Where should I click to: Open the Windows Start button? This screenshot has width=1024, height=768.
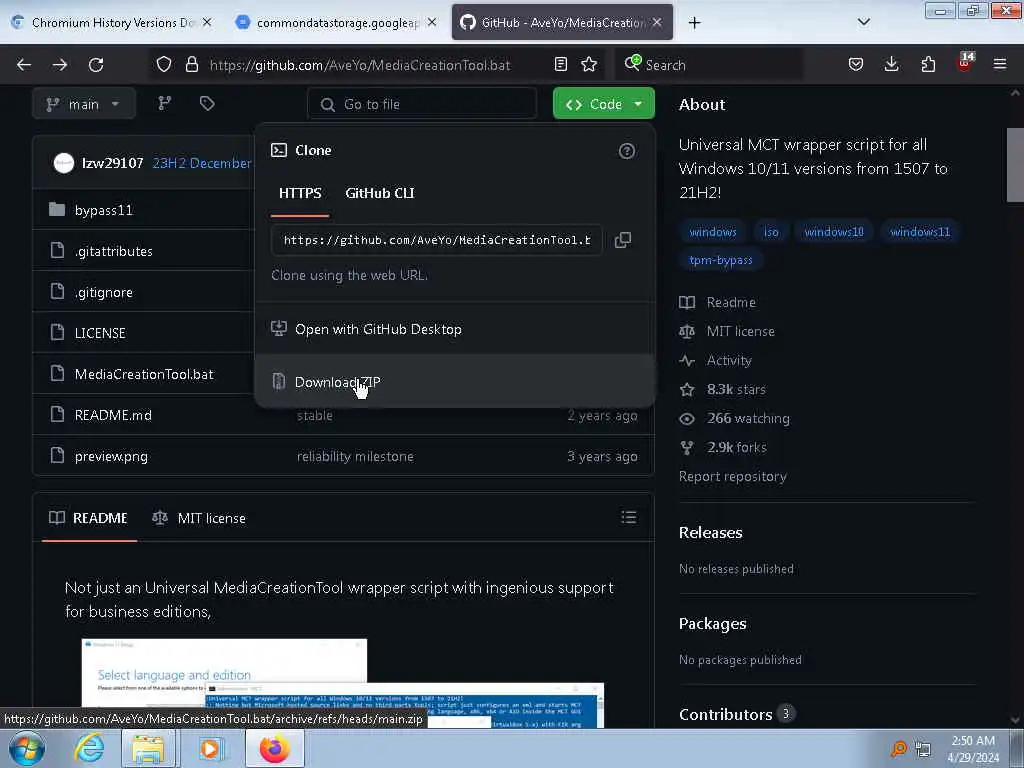tap(27, 748)
